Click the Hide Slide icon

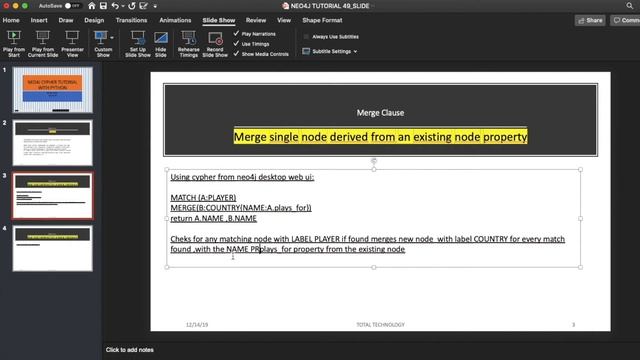pyautogui.click(x=160, y=38)
